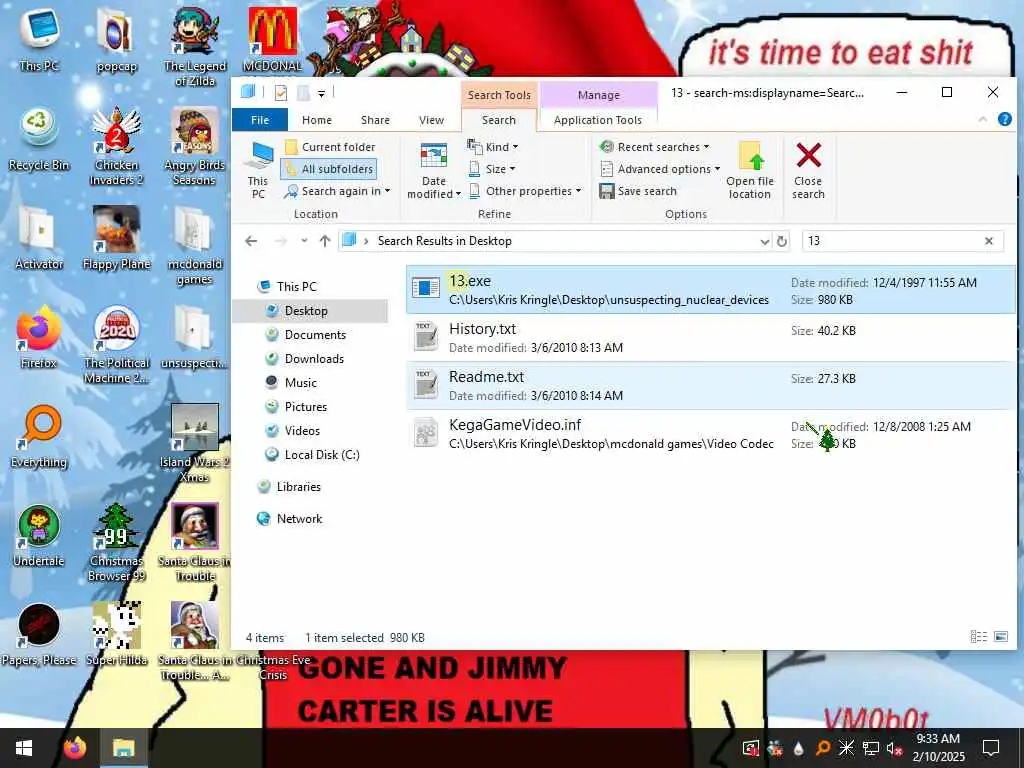Switch to large thumbnails view icon
Viewport: 1024px width, 768px height.
(x=1000, y=636)
